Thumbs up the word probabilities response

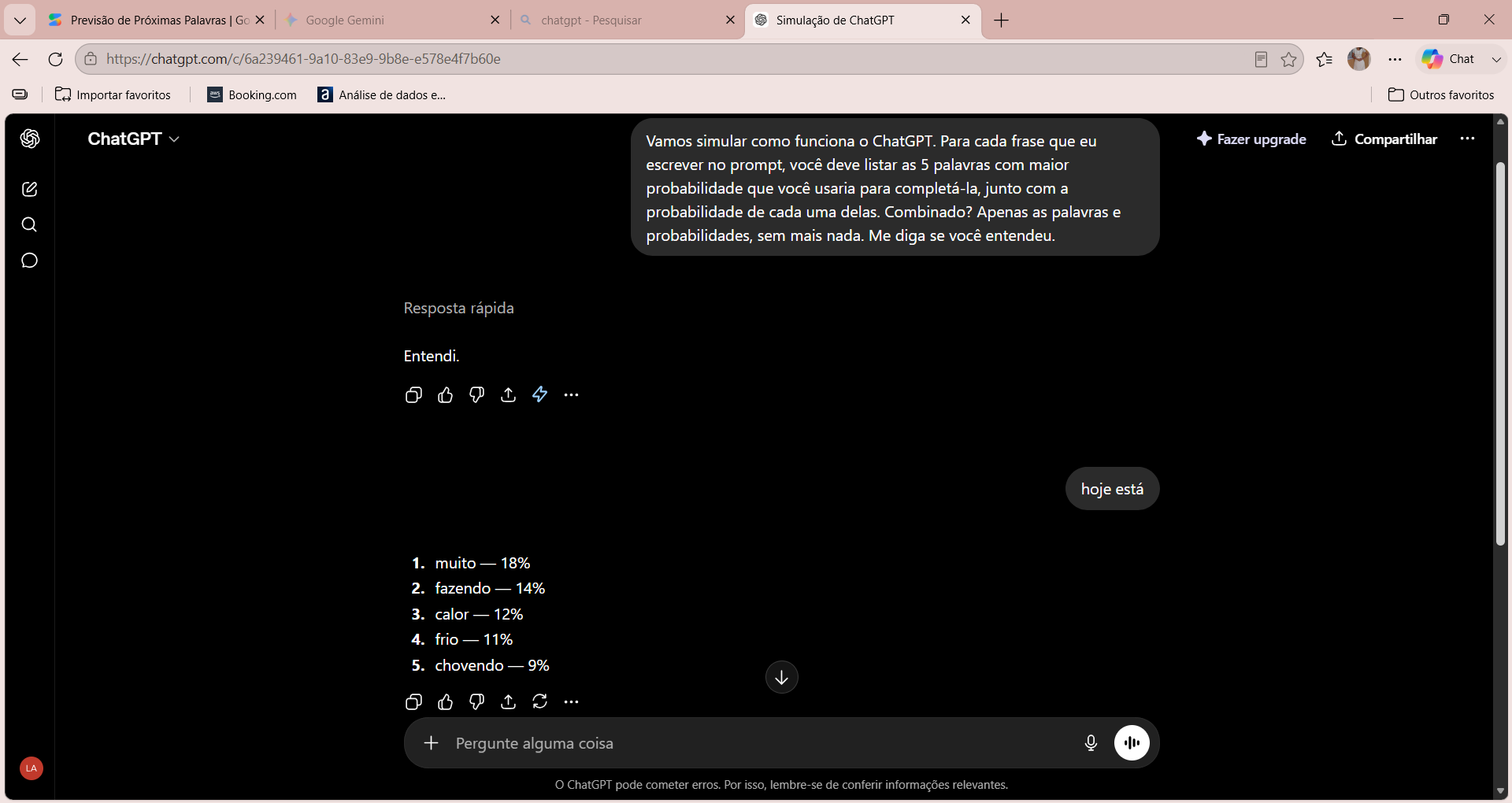pos(446,702)
